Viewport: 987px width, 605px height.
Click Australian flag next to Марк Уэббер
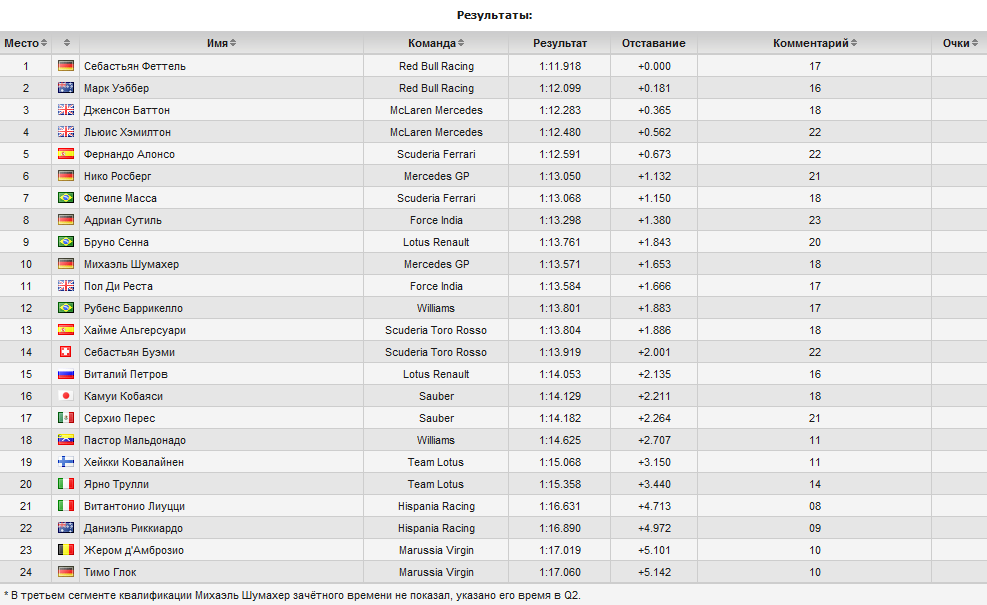(65, 88)
